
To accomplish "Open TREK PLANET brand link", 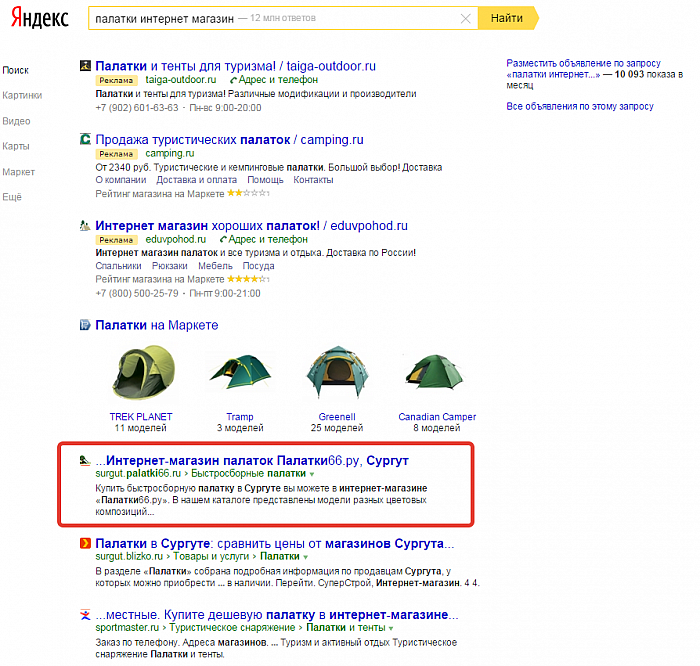I will (x=141, y=417).
